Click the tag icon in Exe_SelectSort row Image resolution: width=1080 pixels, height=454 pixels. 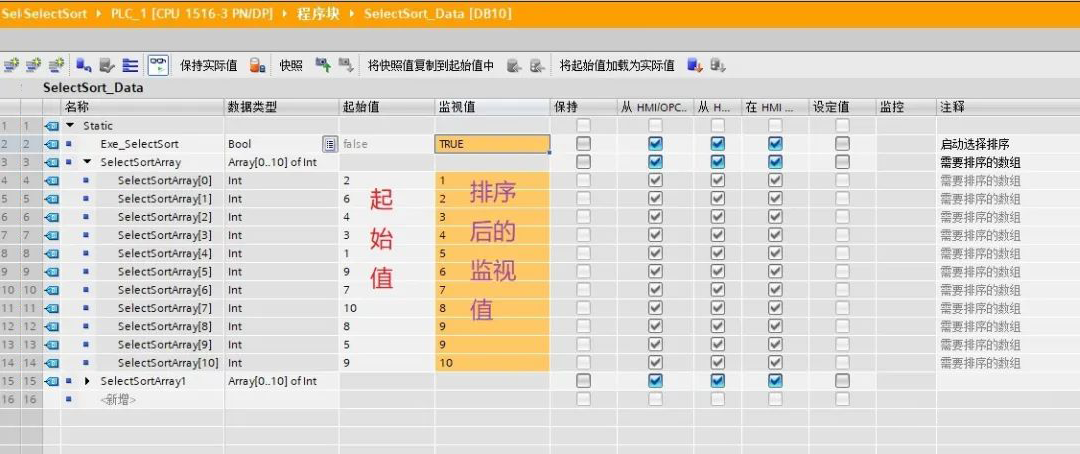click(x=52, y=144)
